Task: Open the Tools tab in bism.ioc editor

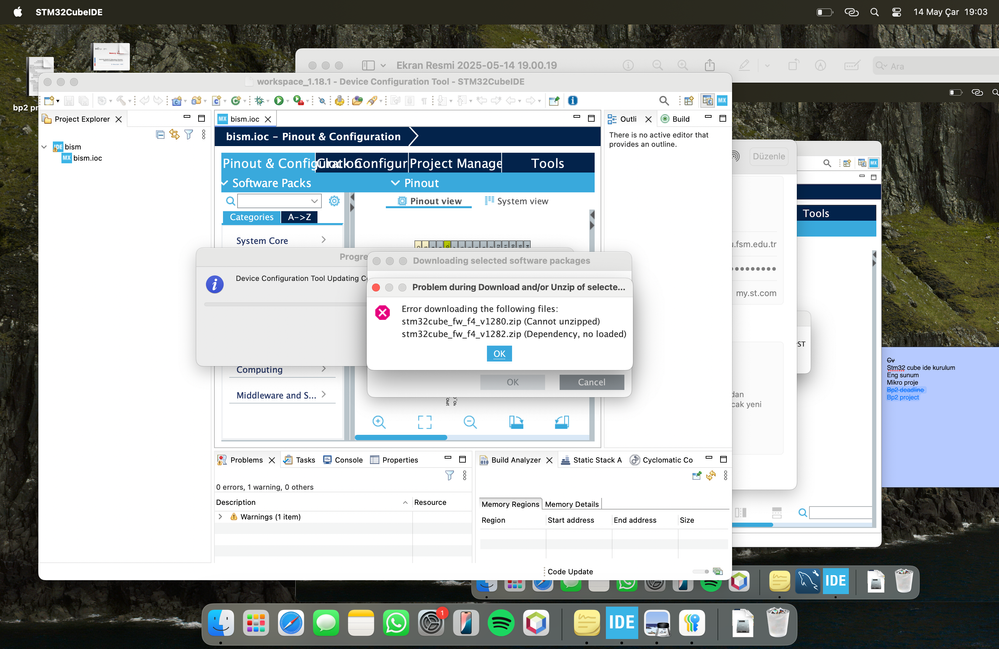Action: (x=548, y=164)
